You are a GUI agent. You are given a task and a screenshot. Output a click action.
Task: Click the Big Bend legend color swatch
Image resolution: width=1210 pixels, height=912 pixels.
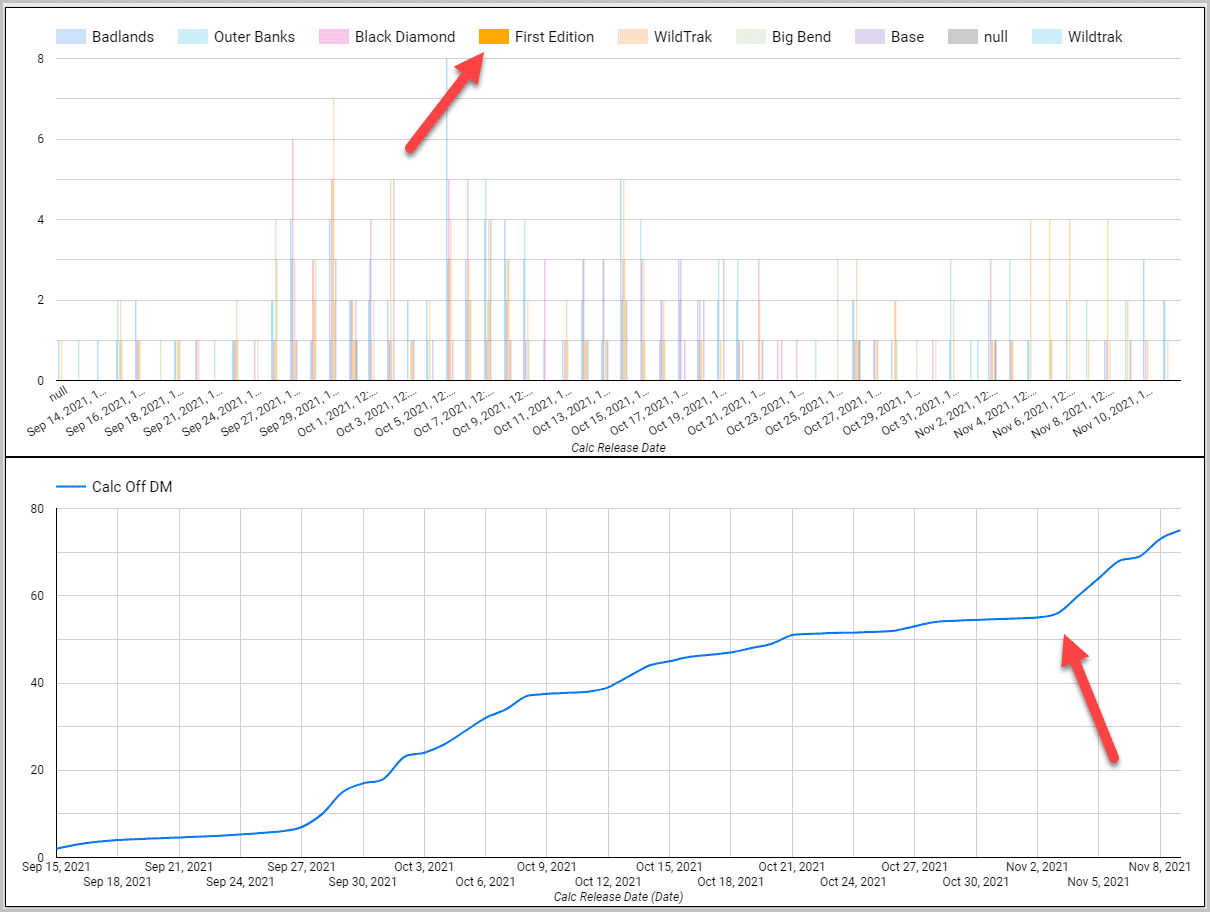pos(751,37)
